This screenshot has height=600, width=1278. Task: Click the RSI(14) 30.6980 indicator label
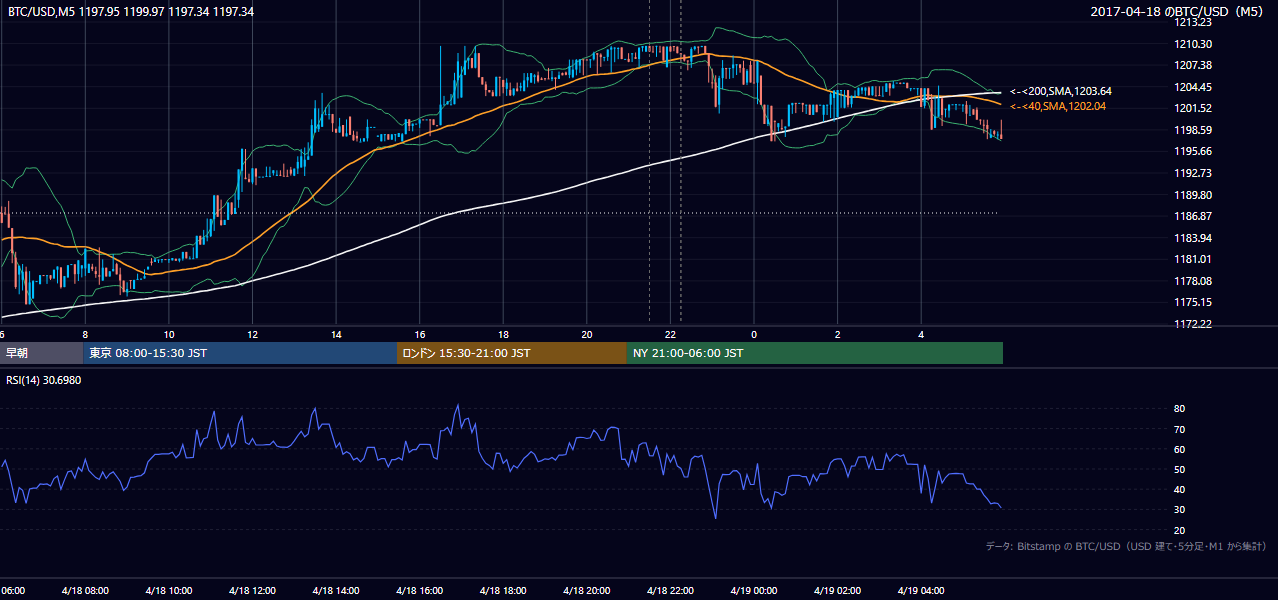click(x=45, y=380)
